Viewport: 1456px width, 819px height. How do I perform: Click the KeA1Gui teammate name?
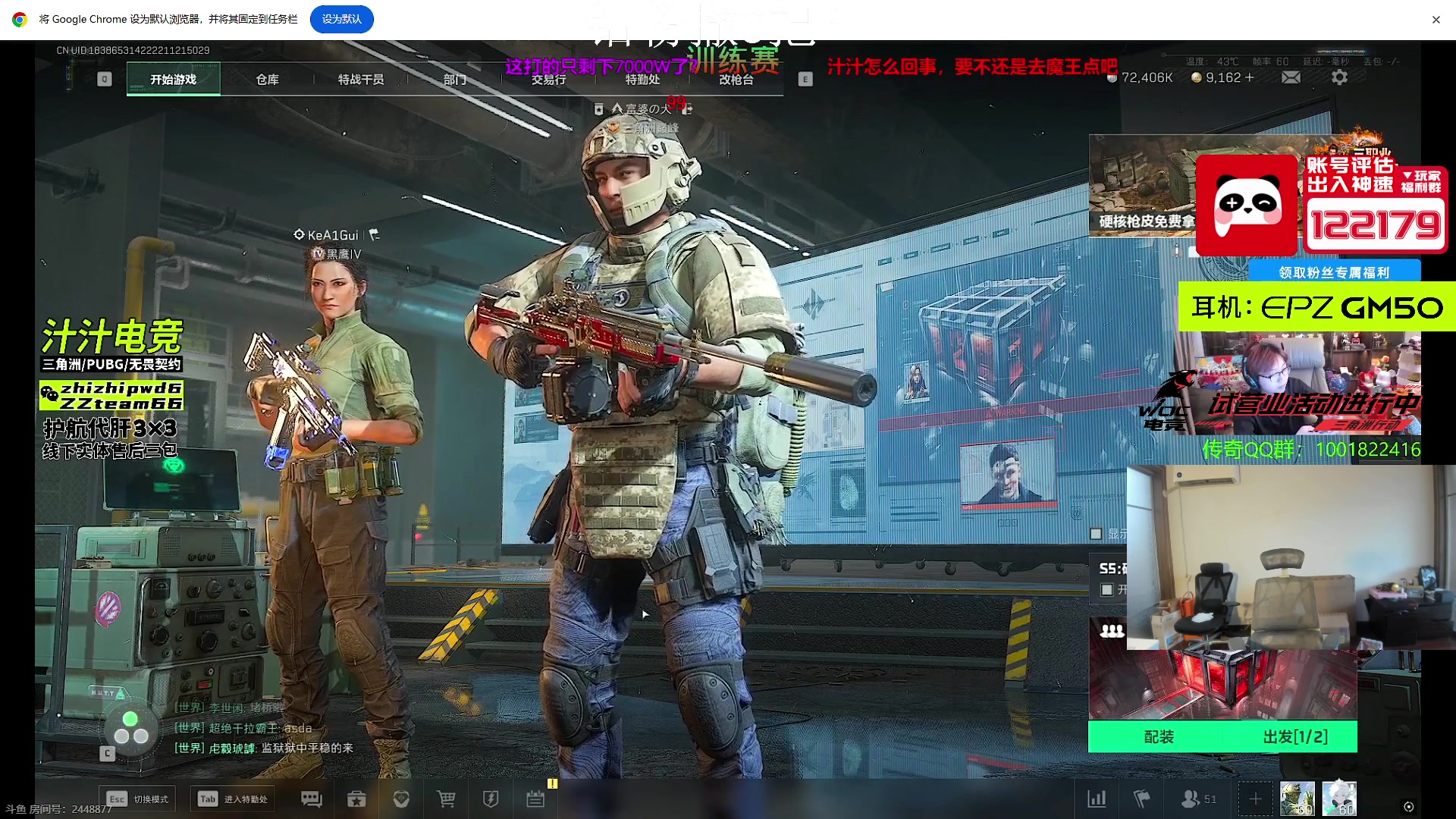pyautogui.click(x=333, y=235)
